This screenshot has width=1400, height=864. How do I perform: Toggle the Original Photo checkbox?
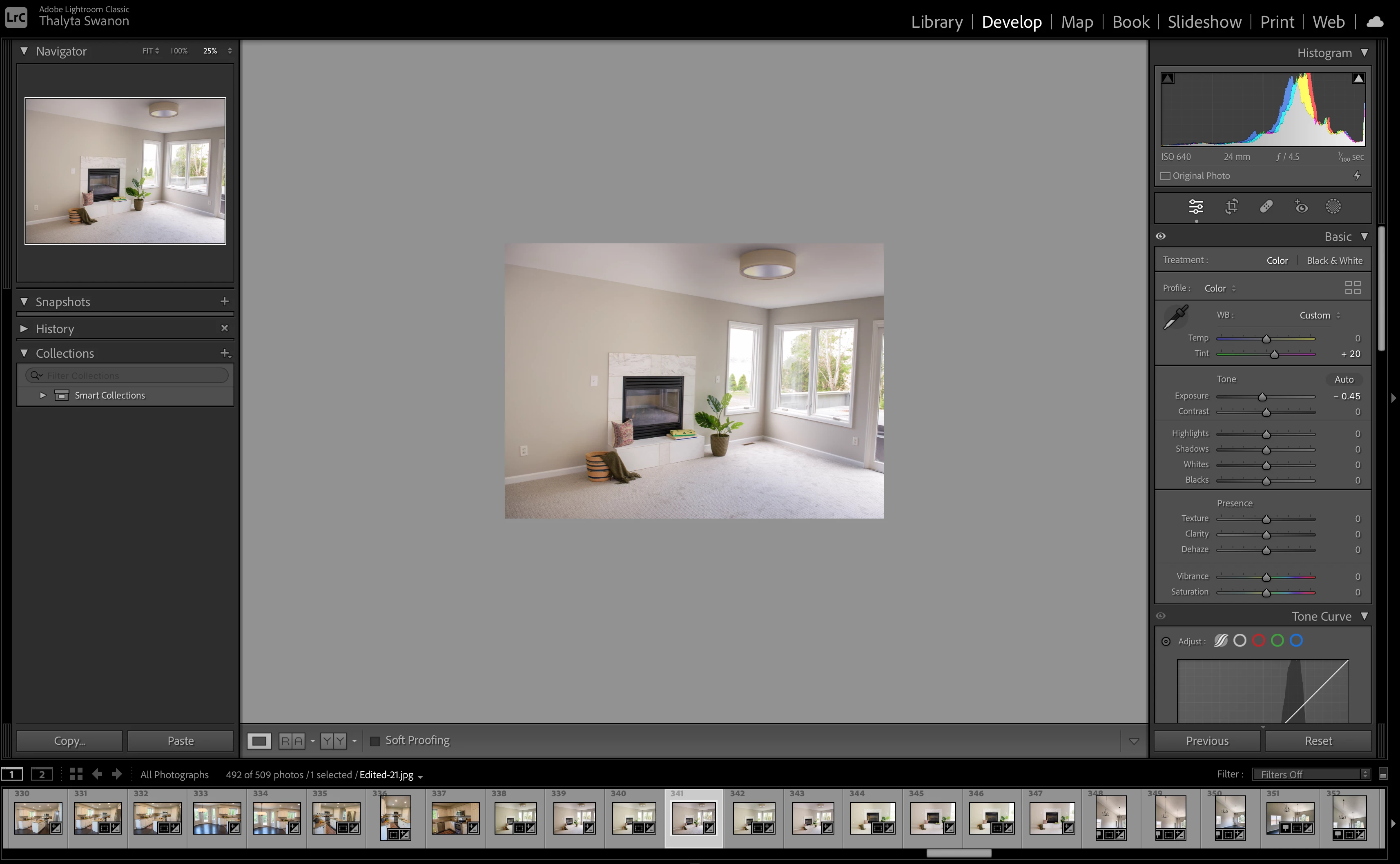(x=1165, y=176)
